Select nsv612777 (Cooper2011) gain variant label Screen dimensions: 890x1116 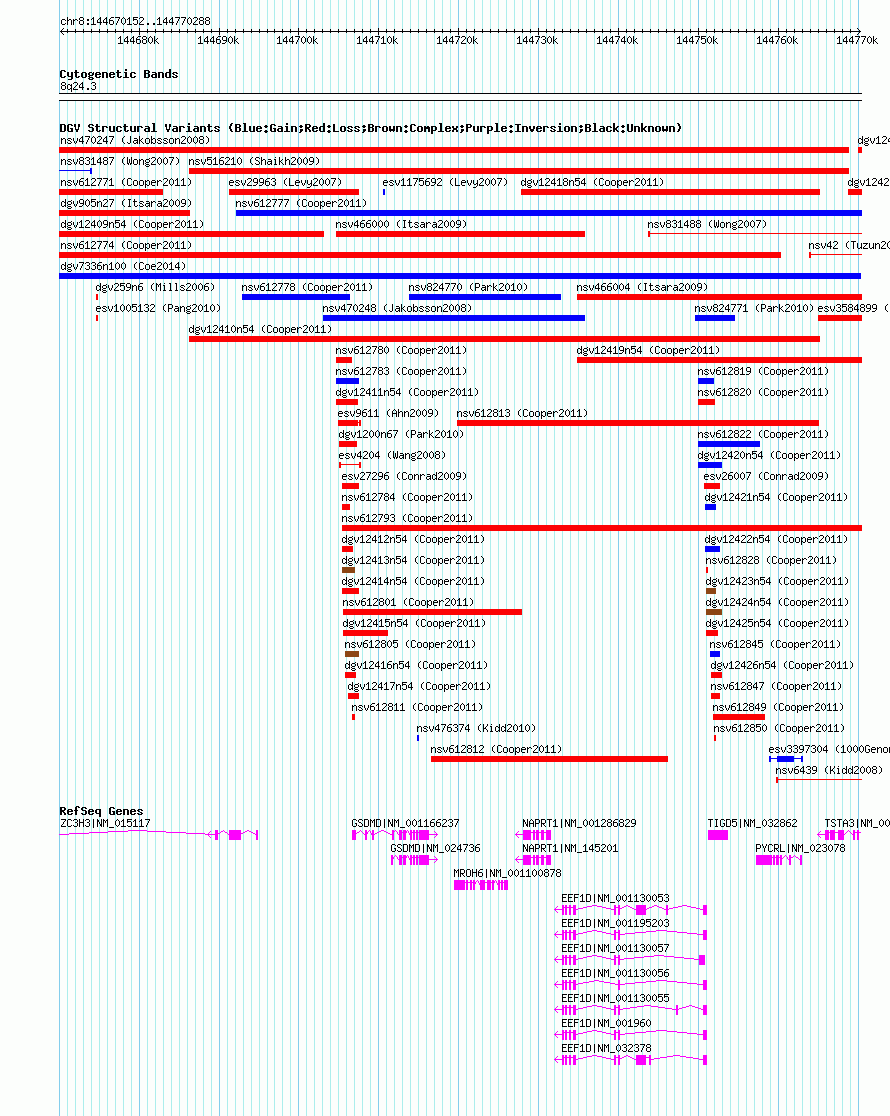coord(301,203)
